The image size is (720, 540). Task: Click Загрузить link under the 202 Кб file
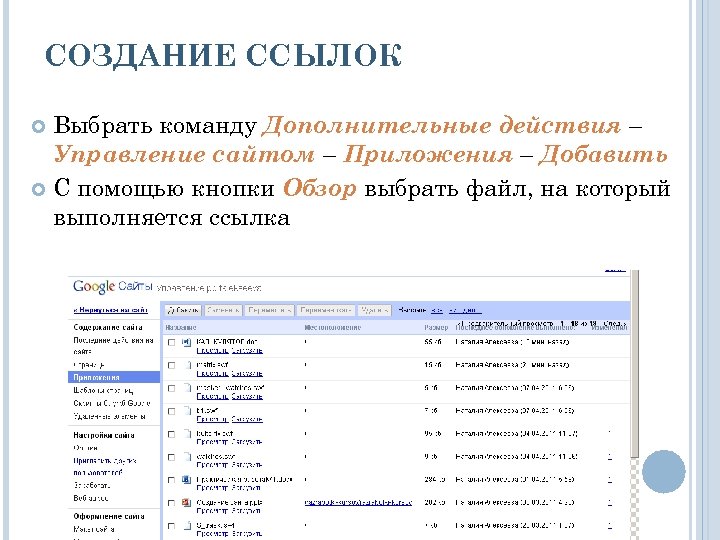(247, 511)
